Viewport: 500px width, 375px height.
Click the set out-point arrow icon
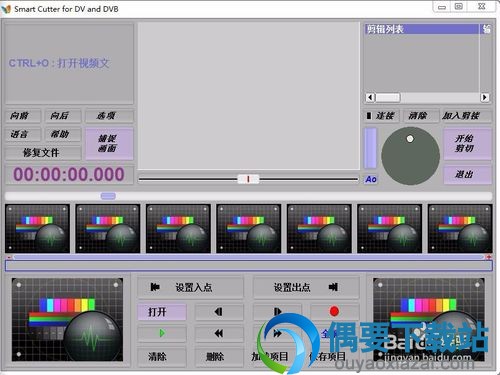pyautogui.click(x=333, y=287)
